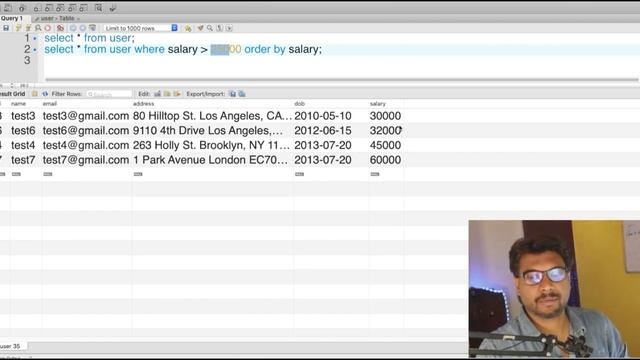Image resolution: width=640 pixels, height=360 pixels.
Task: Click the Result Grid label
Action: pyautogui.click(x=13, y=94)
